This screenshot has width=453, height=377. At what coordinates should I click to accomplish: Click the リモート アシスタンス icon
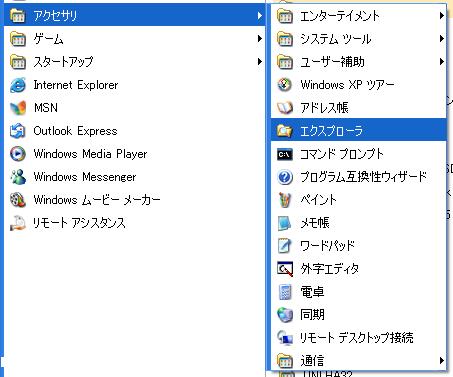[x=18, y=223]
